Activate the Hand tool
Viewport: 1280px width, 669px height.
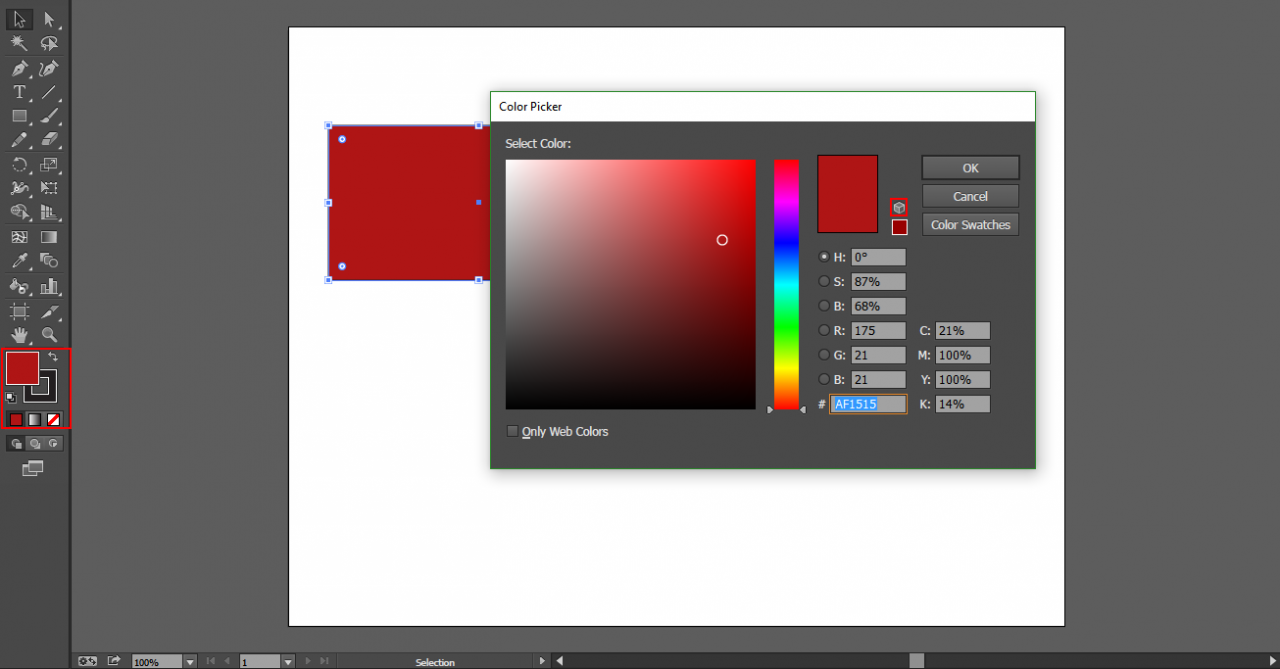19,335
